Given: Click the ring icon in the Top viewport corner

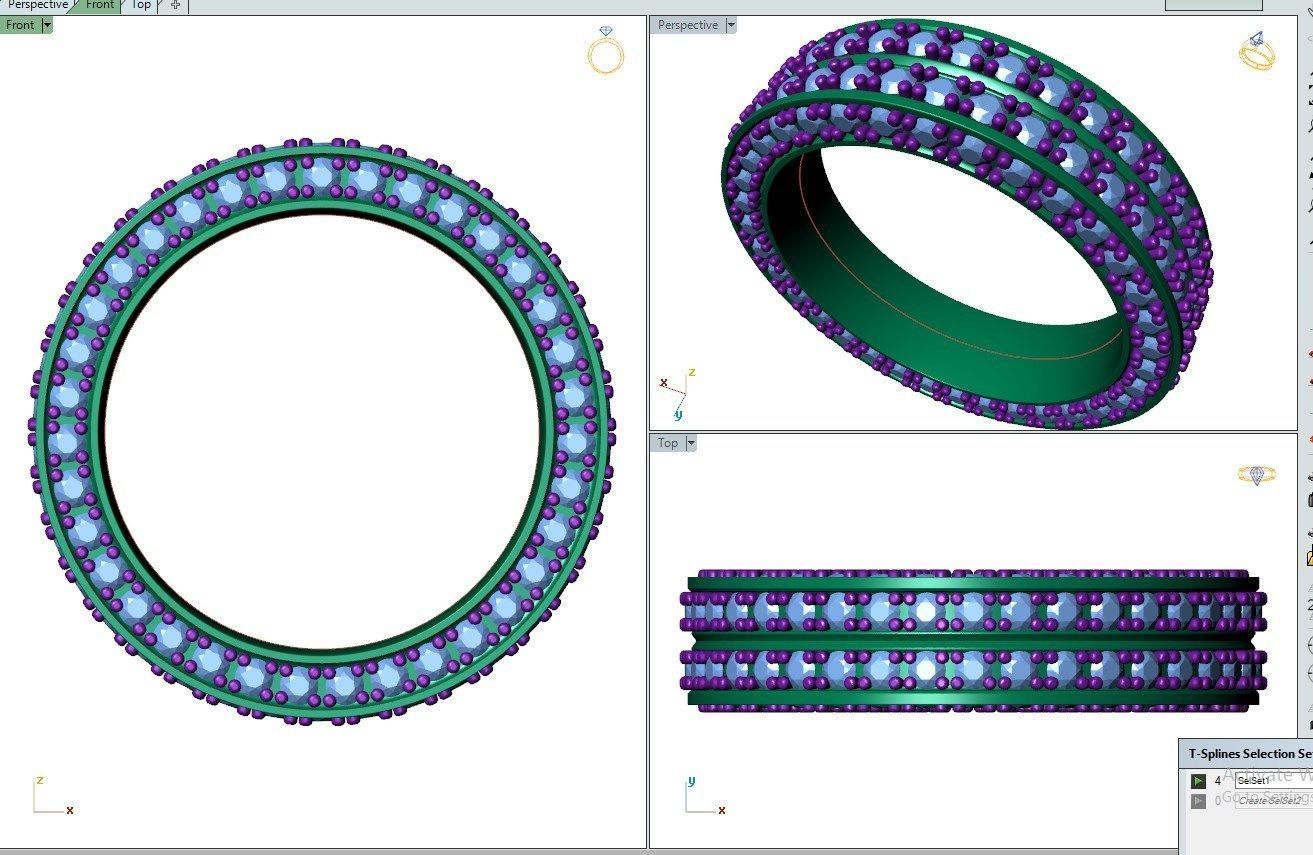Looking at the screenshot, I should pyautogui.click(x=1258, y=477).
